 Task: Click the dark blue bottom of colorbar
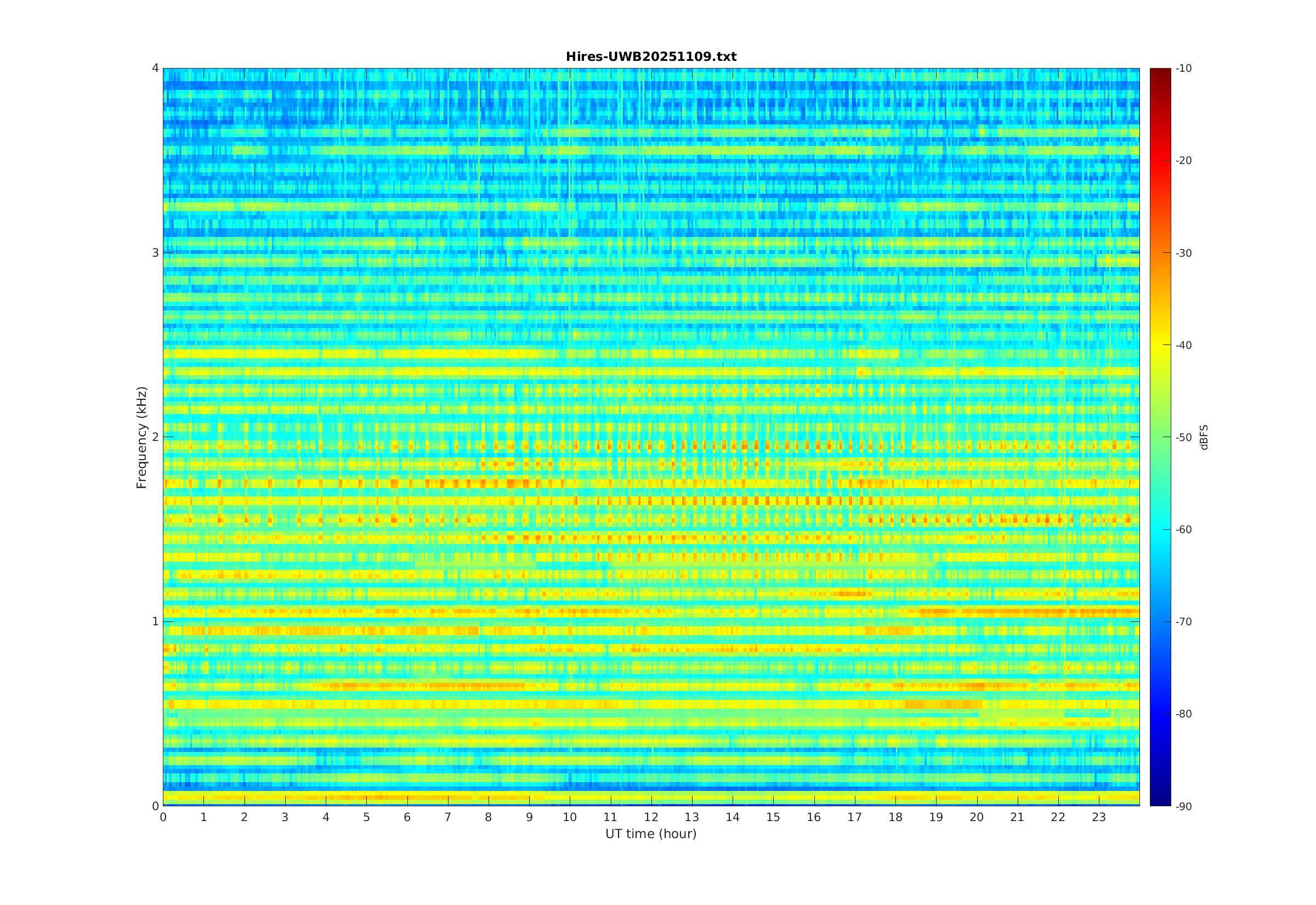point(1160,800)
